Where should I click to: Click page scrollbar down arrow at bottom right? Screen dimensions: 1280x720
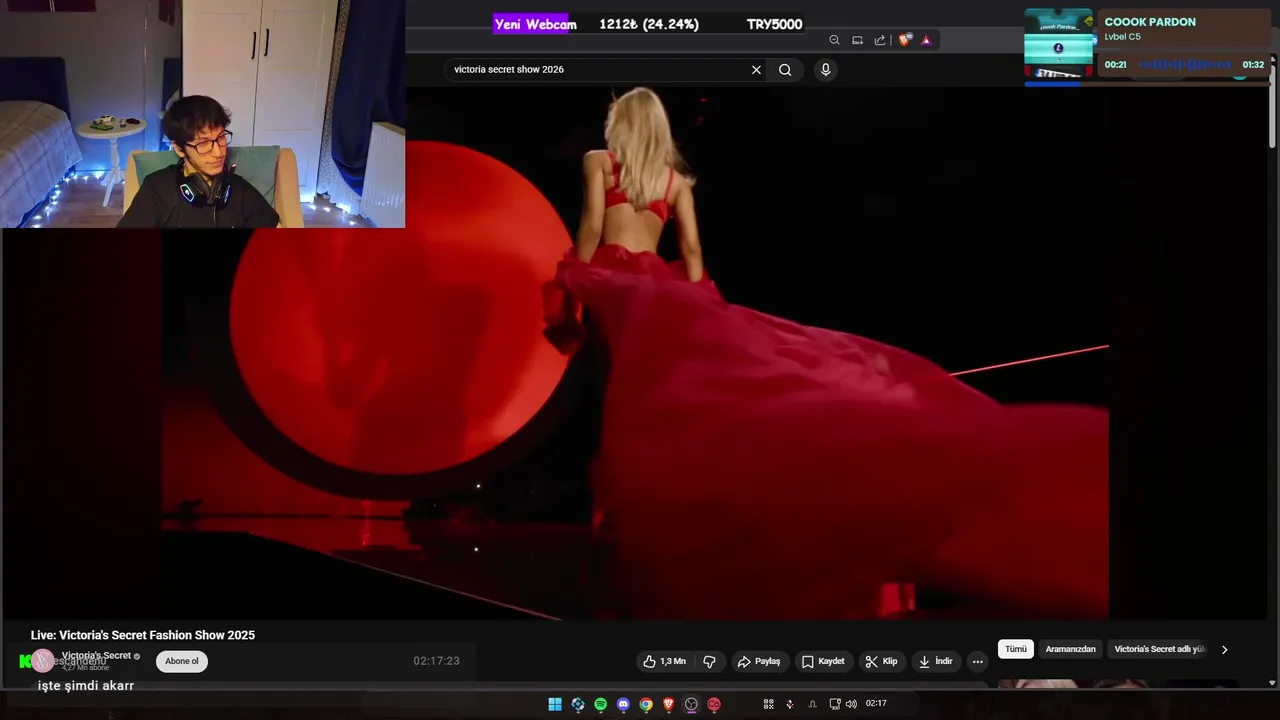[x=1272, y=683]
